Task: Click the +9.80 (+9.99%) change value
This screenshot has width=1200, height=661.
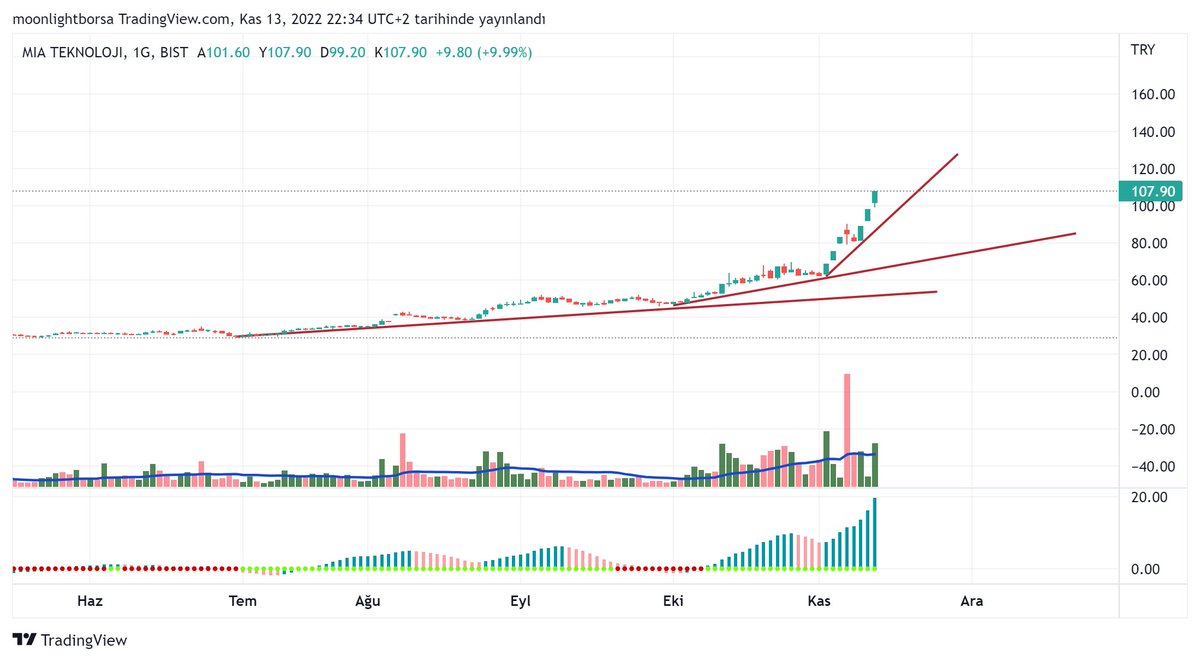Action: pyautogui.click(x=484, y=52)
